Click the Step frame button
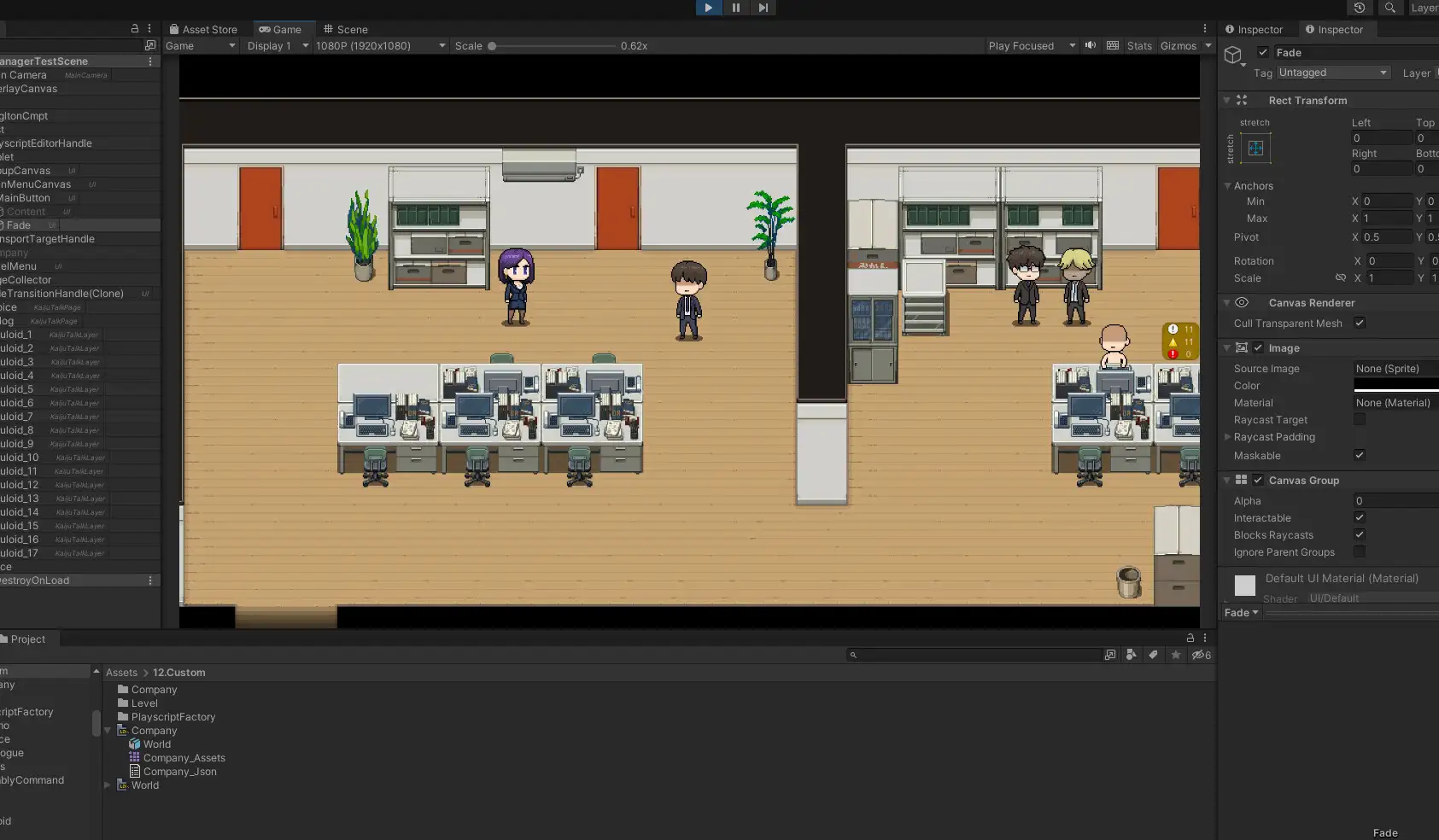The width and height of the screenshot is (1439, 840). point(763,8)
